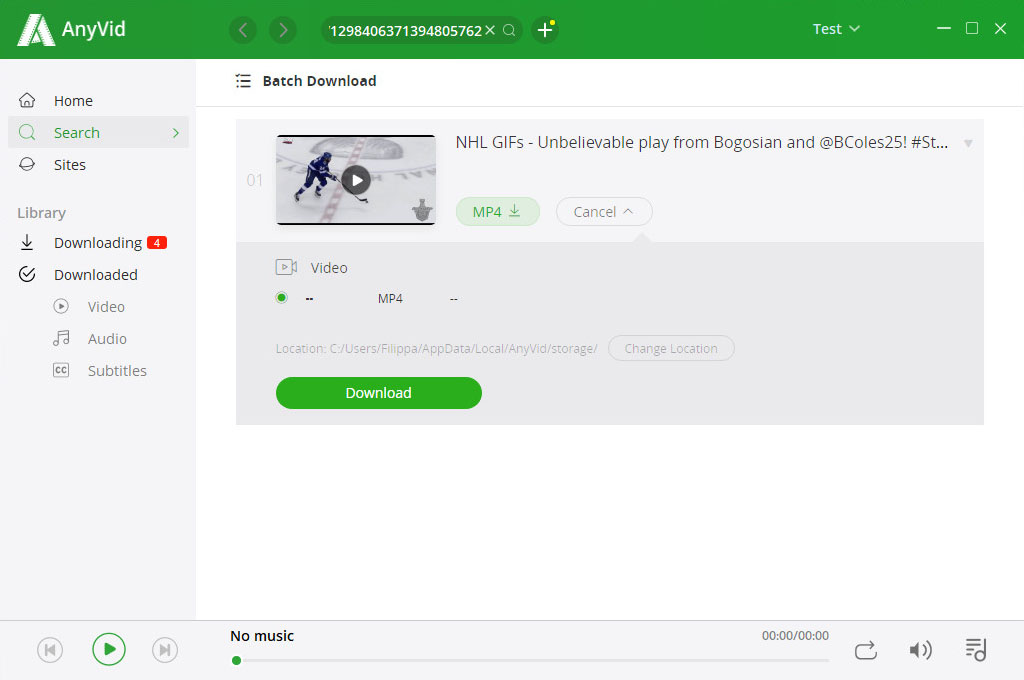Screen dimensions: 1024x680
Task: Go to the Home section
Action: click(72, 100)
